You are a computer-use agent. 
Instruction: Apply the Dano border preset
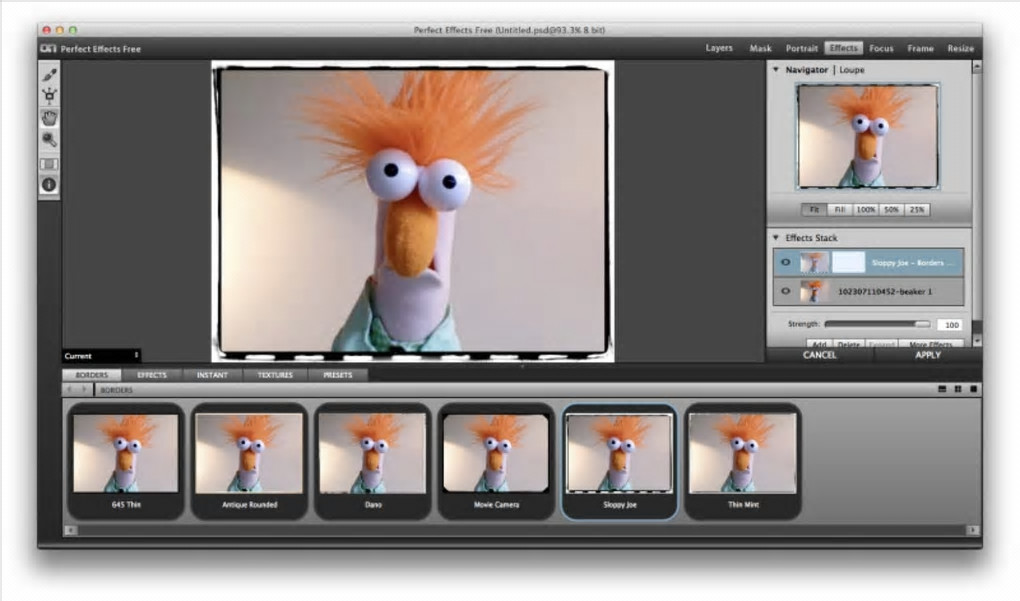tap(373, 461)
